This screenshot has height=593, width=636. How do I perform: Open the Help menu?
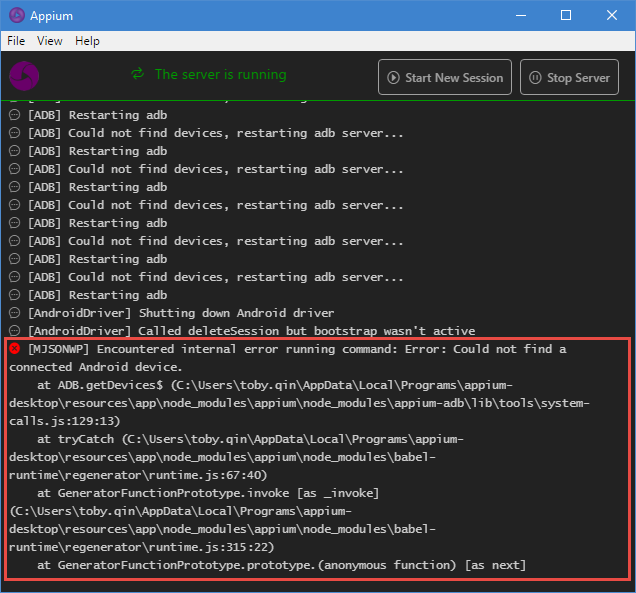[x=87, y=41]
